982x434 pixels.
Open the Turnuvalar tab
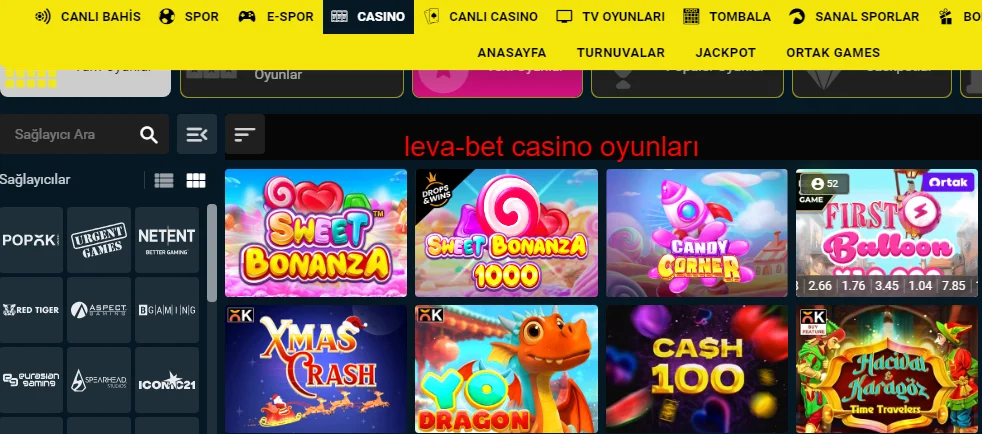621,53
